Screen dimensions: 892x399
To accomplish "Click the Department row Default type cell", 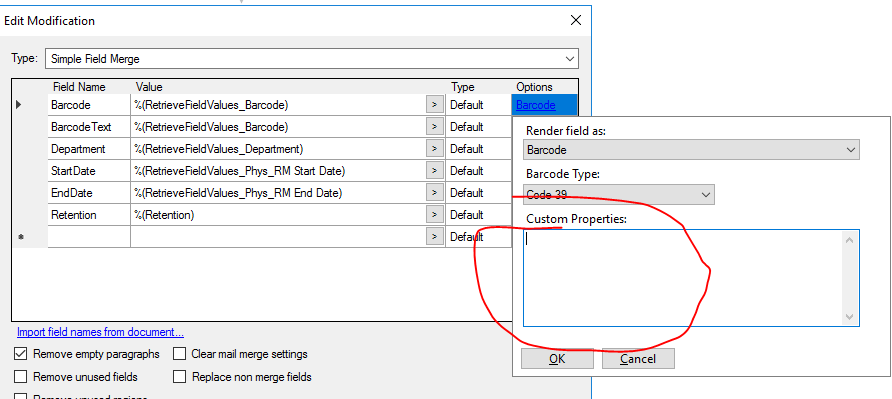I will click(x=478, y=149).
